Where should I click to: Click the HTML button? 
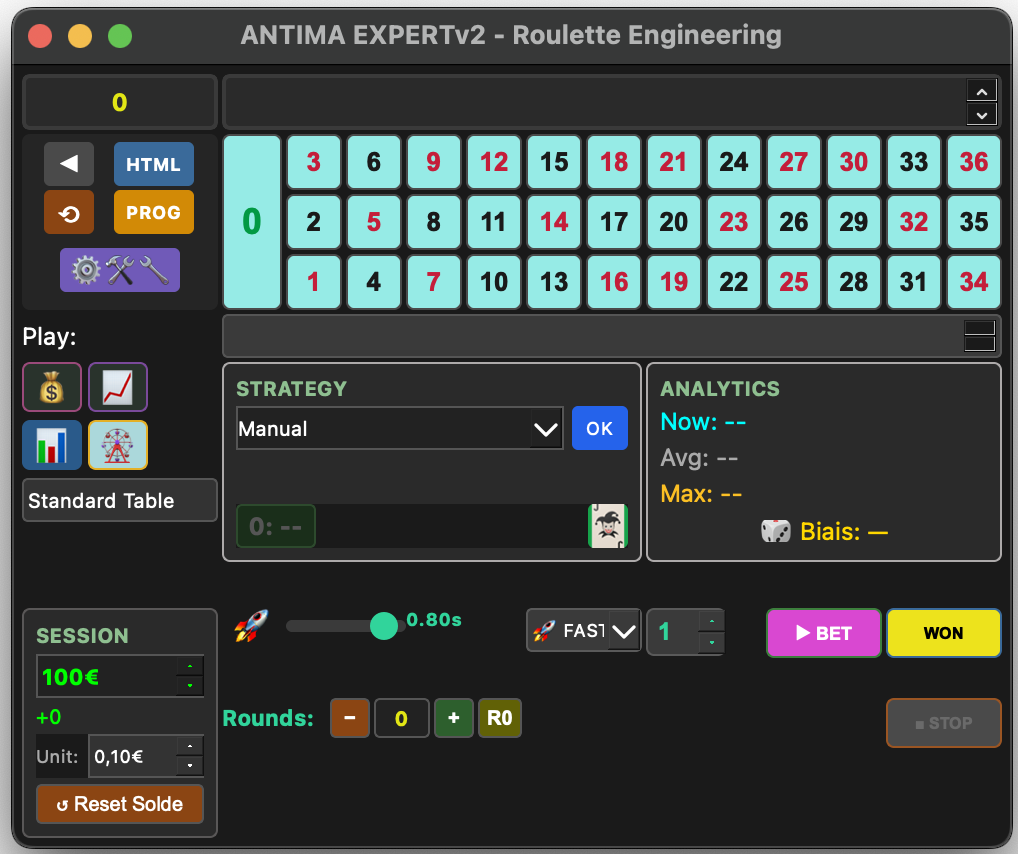(x=153, y=164)
